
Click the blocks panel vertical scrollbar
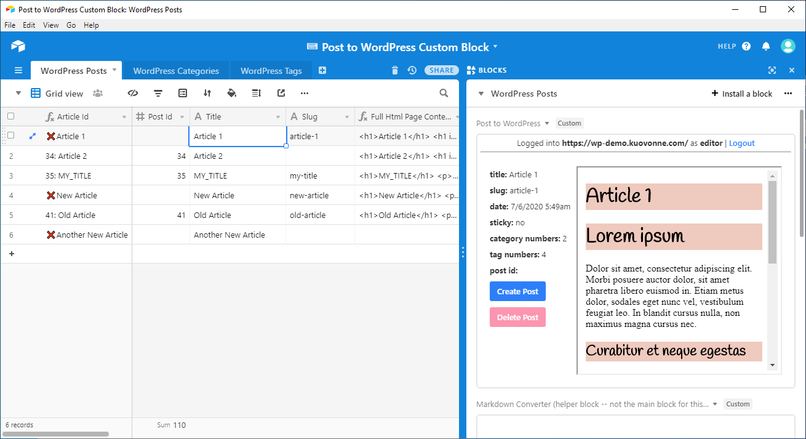pos(802,172)
